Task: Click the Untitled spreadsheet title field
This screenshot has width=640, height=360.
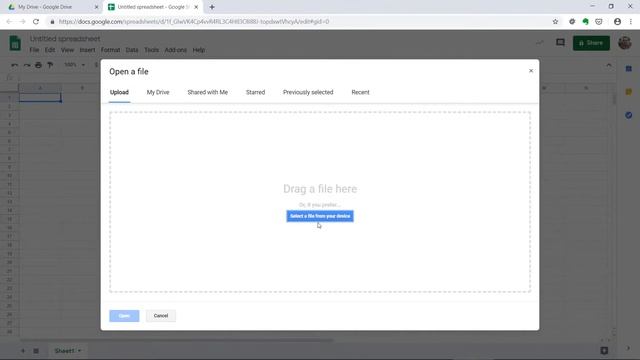Action: point(65,39)
